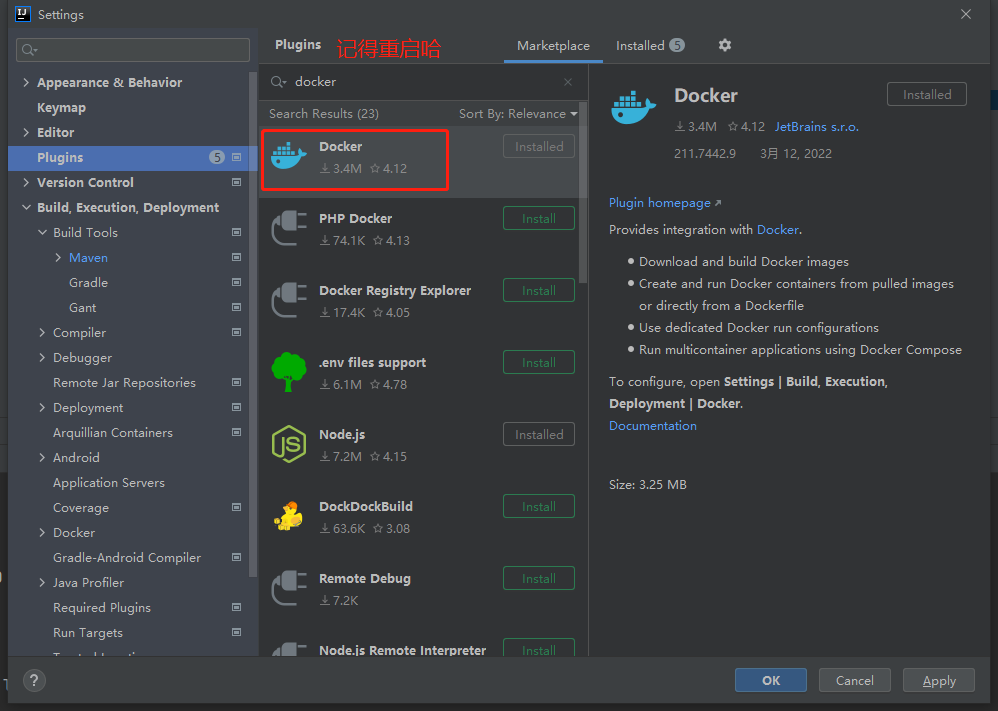Click project-level icon beside Build Tools
This screenshot has height=711, width=998.
point(236,232)
